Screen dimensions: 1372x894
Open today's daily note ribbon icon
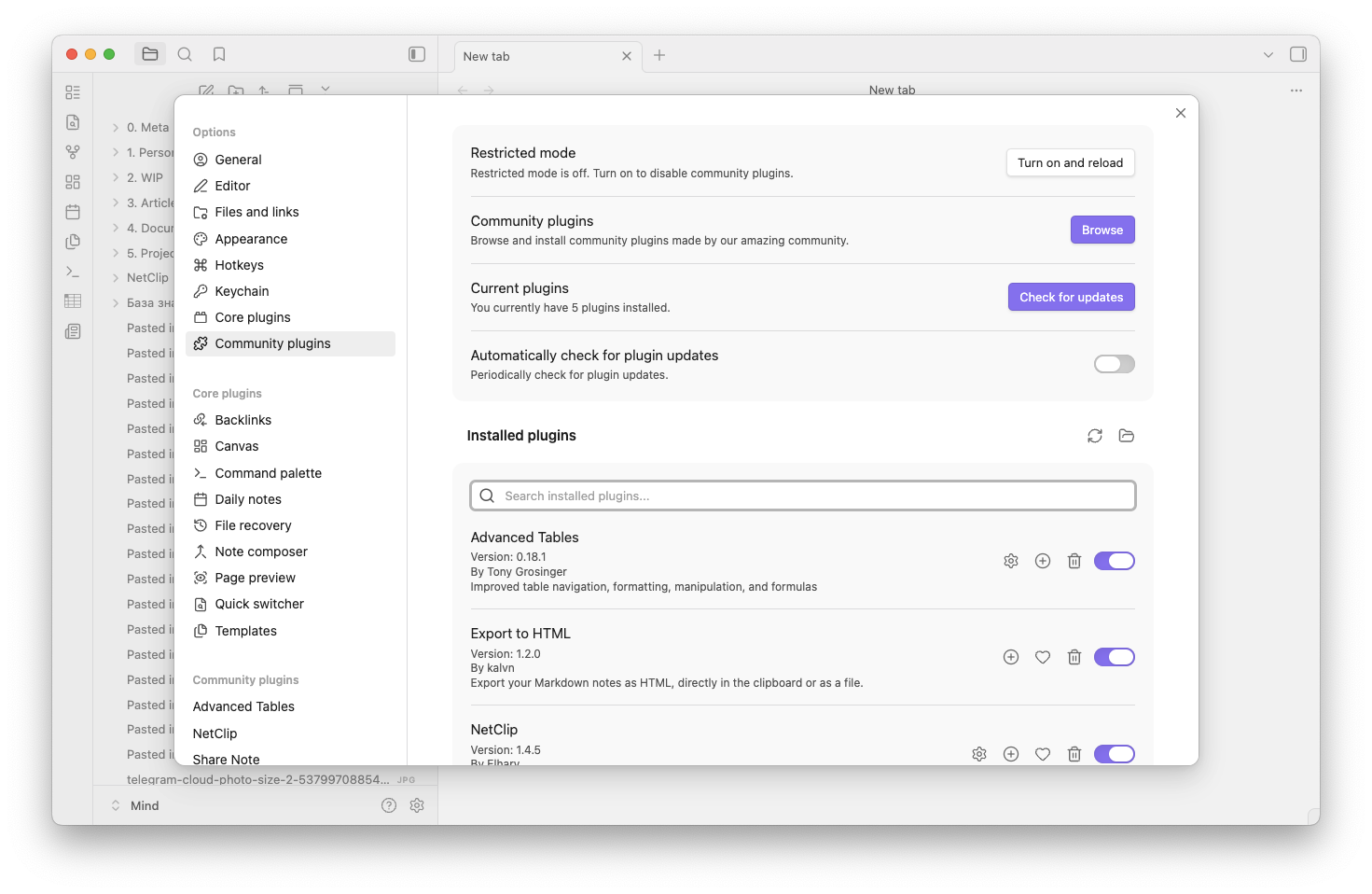point(73,212)
